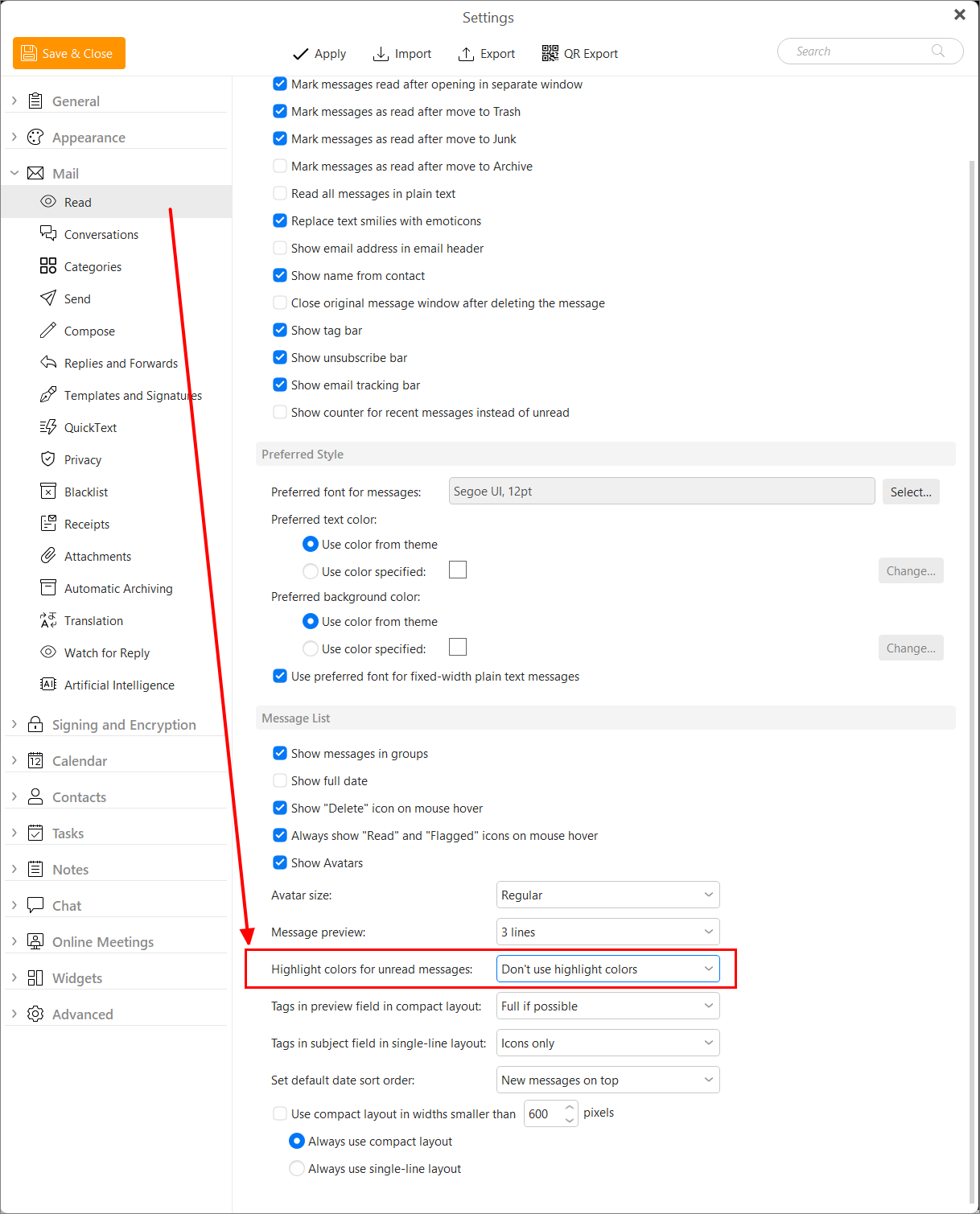Uncheck Show Avatars checkbox

(x=280, y=862)
